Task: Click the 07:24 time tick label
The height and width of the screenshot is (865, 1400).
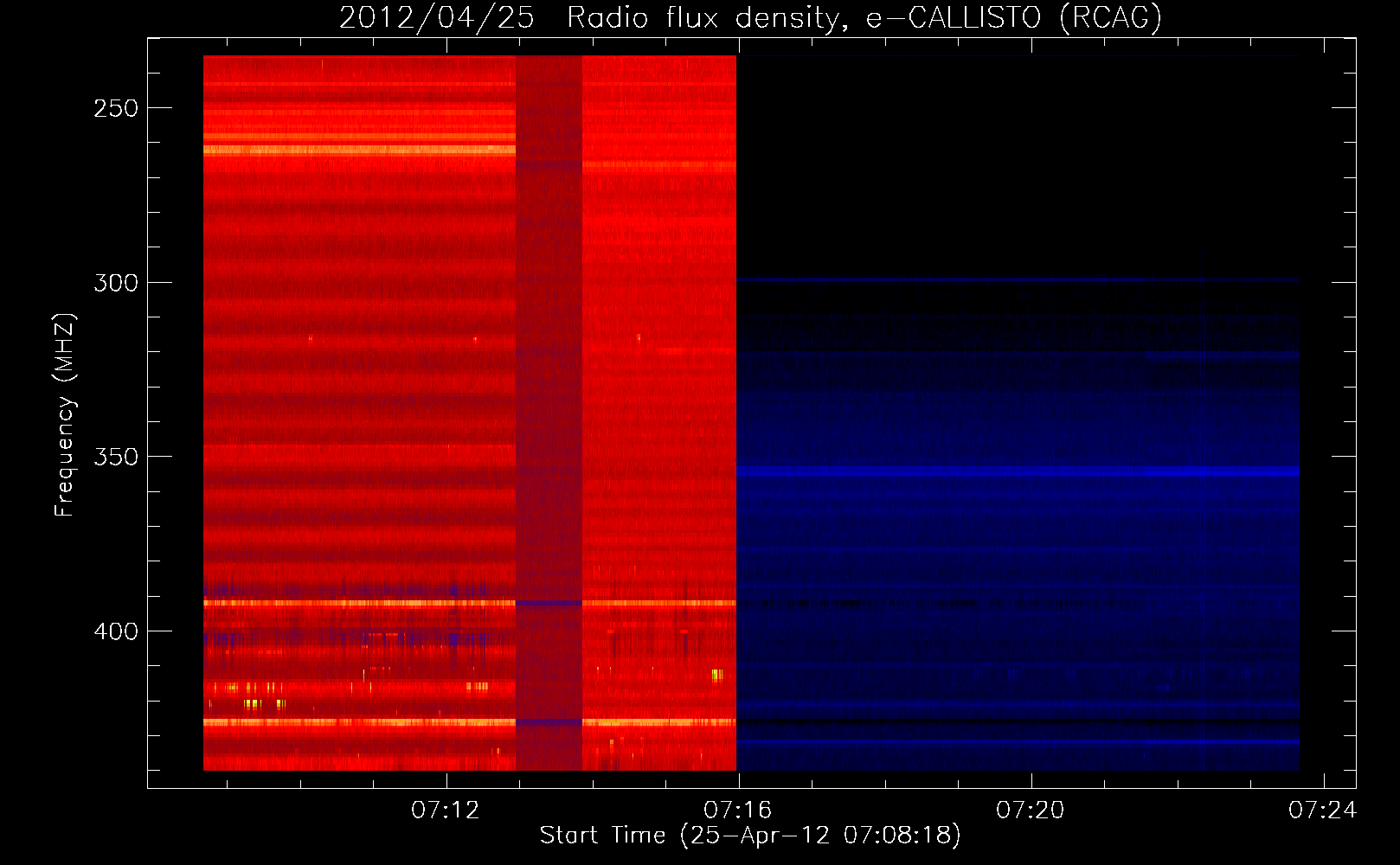Action: point(1323,811)
